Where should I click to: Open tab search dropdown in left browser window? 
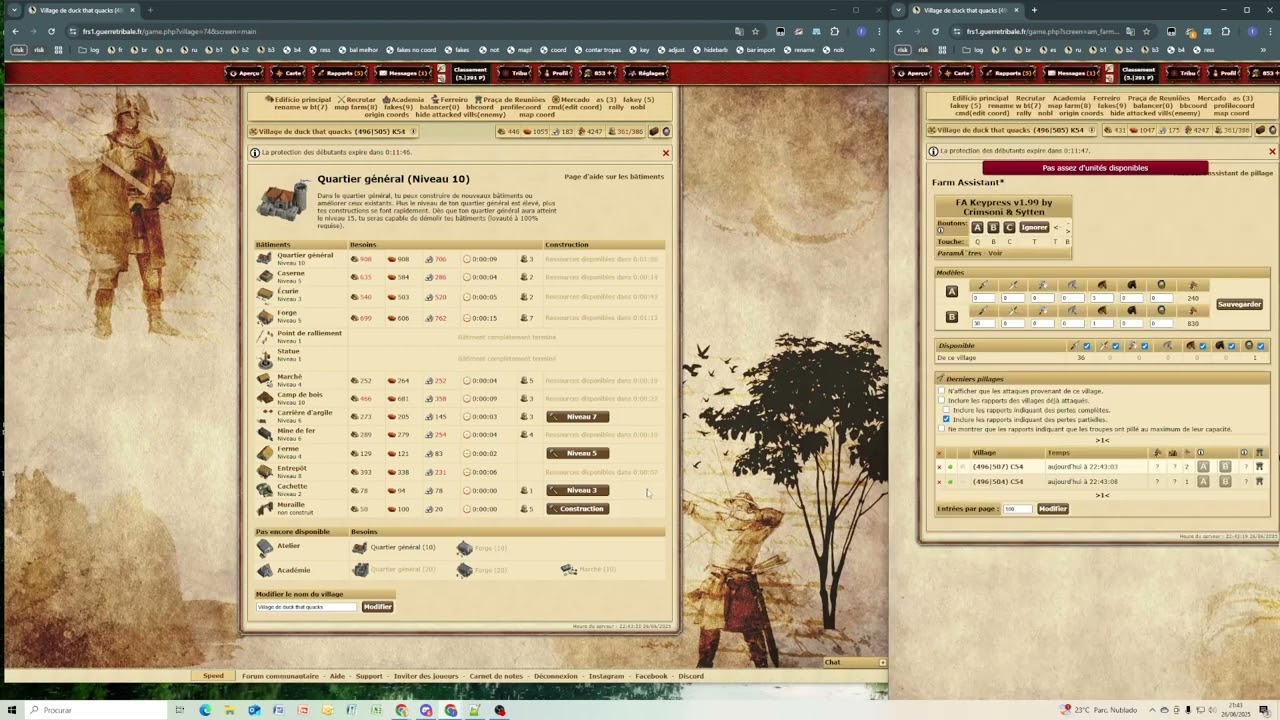(13, 10)
